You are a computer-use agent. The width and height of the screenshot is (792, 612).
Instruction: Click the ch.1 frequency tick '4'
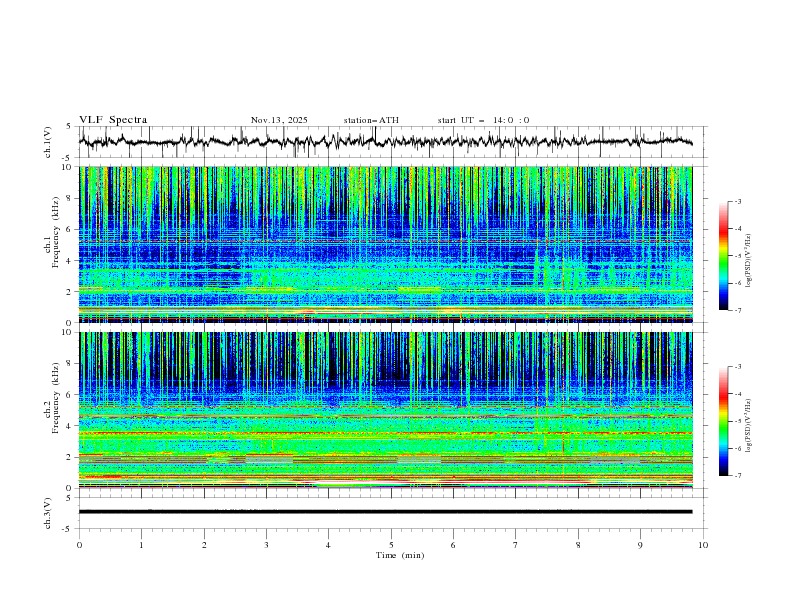coord(71,261)
